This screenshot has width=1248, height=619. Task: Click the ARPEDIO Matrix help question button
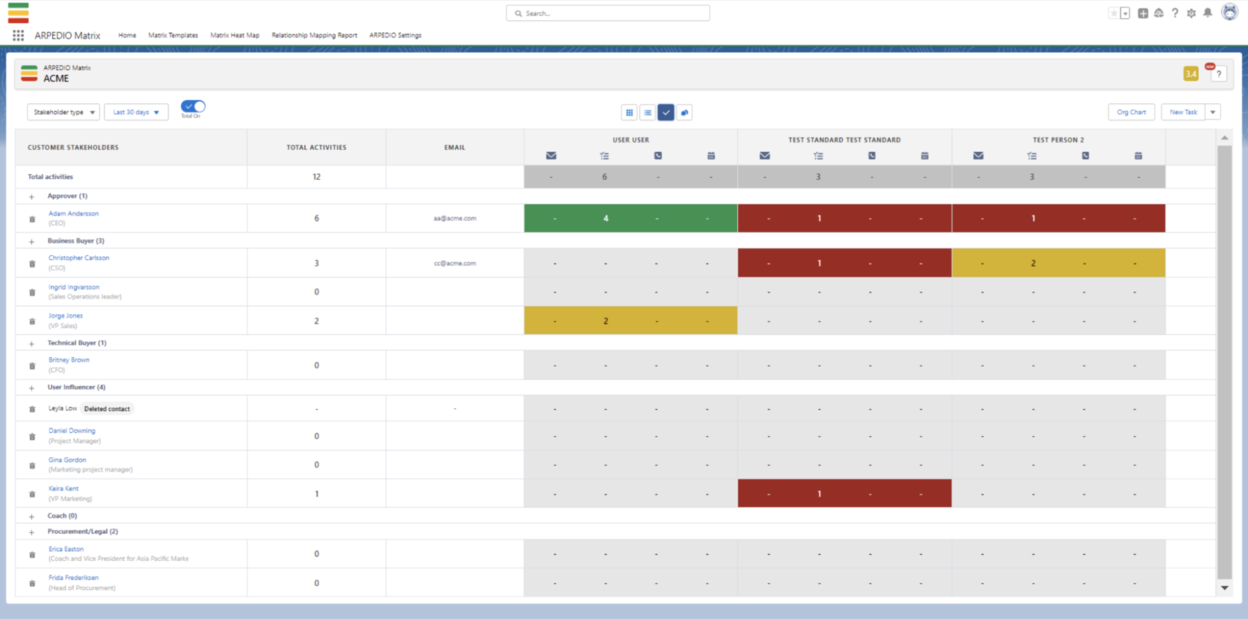click(x=1219, y=74)
